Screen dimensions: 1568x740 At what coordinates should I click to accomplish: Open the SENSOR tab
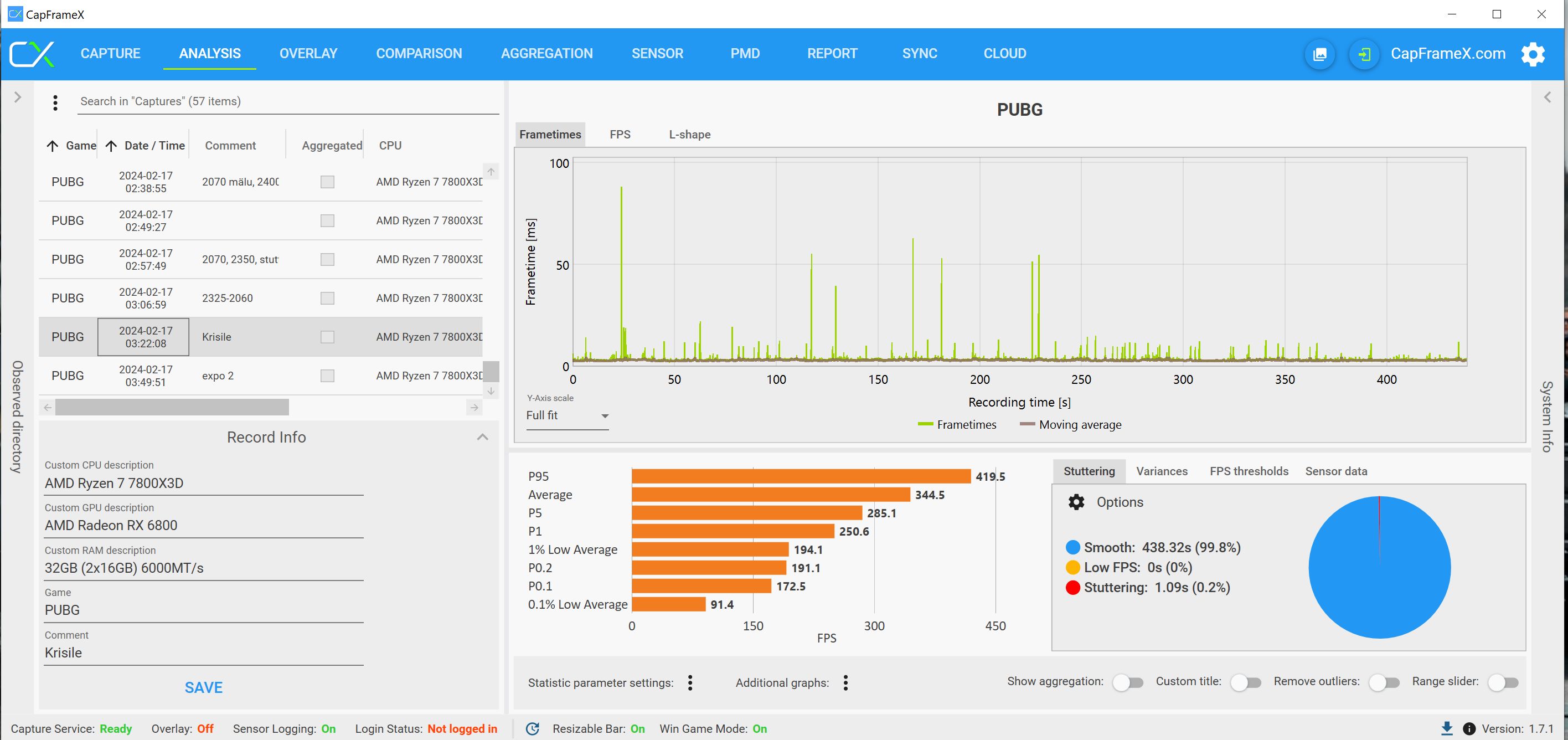tap(657, 54)
